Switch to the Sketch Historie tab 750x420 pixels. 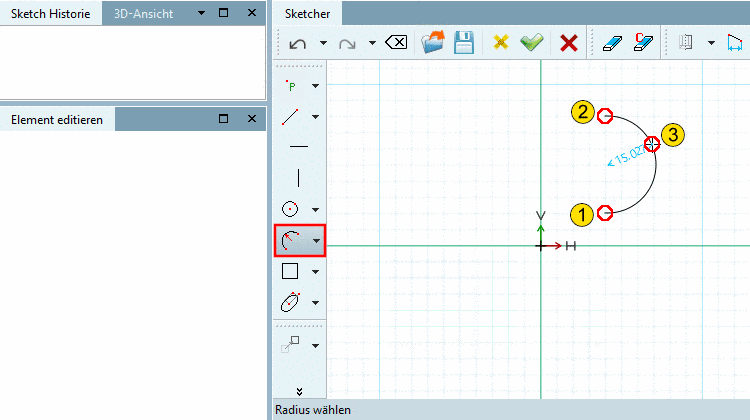coord(50,14)
